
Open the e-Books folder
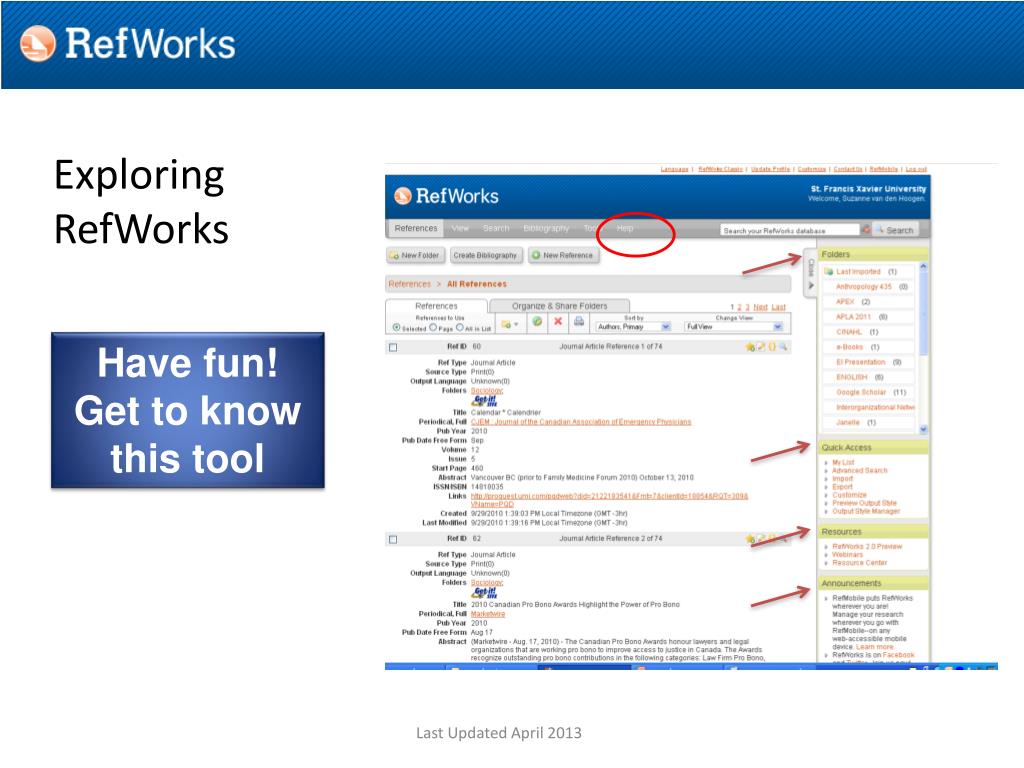coord(850,347)
